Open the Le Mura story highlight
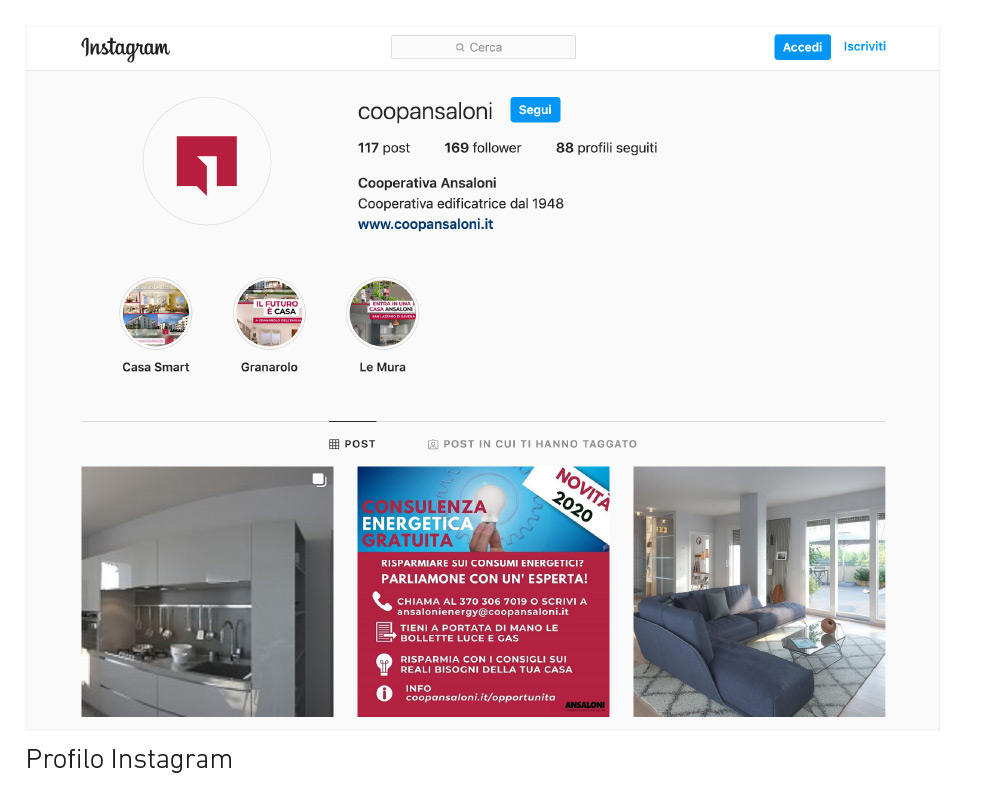1000x800 pixels. 383,313
